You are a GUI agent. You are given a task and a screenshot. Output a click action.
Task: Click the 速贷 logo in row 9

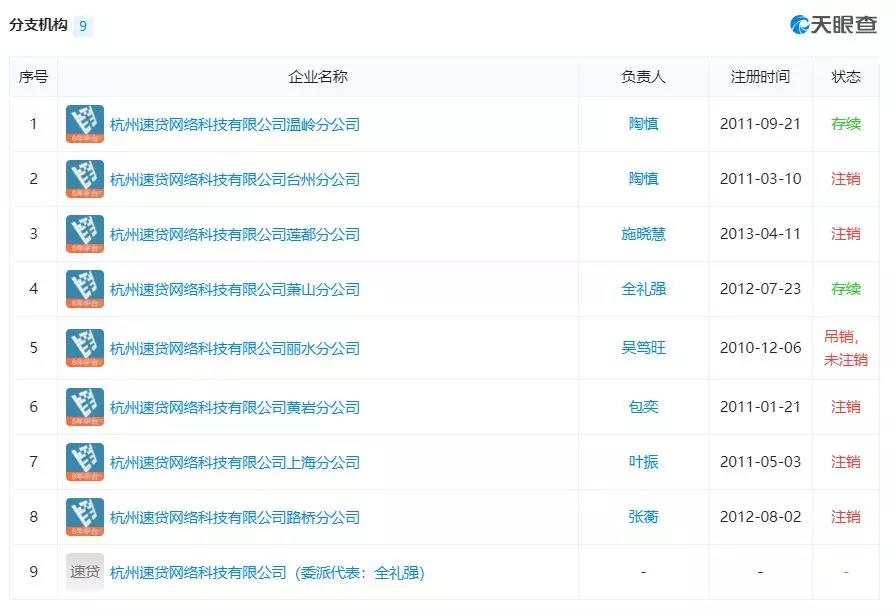point(85,572)
